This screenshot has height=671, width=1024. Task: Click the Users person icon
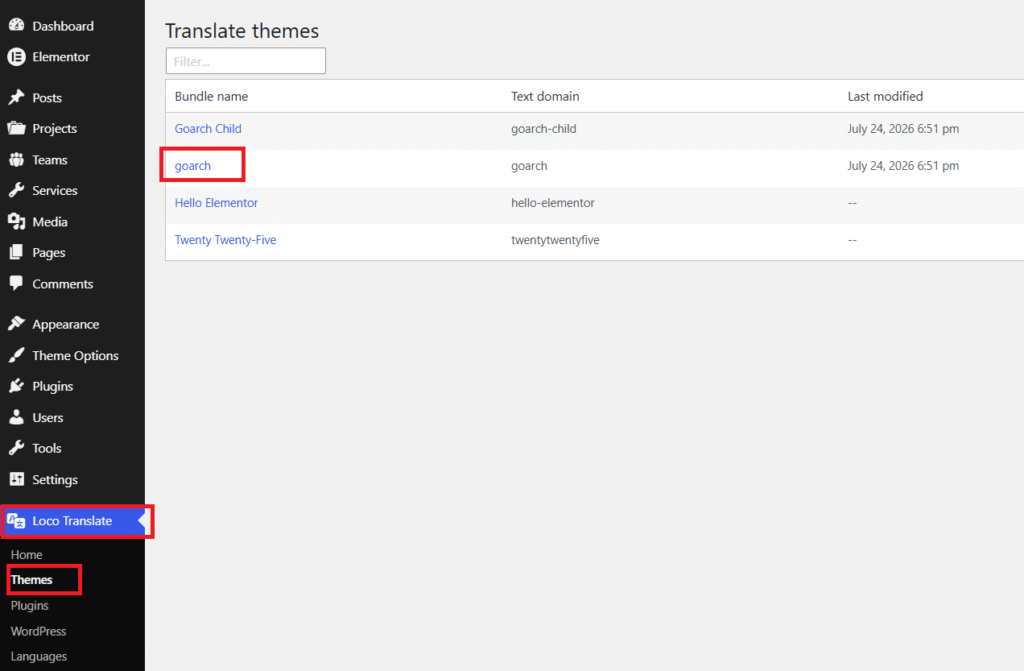click(16, 417)
